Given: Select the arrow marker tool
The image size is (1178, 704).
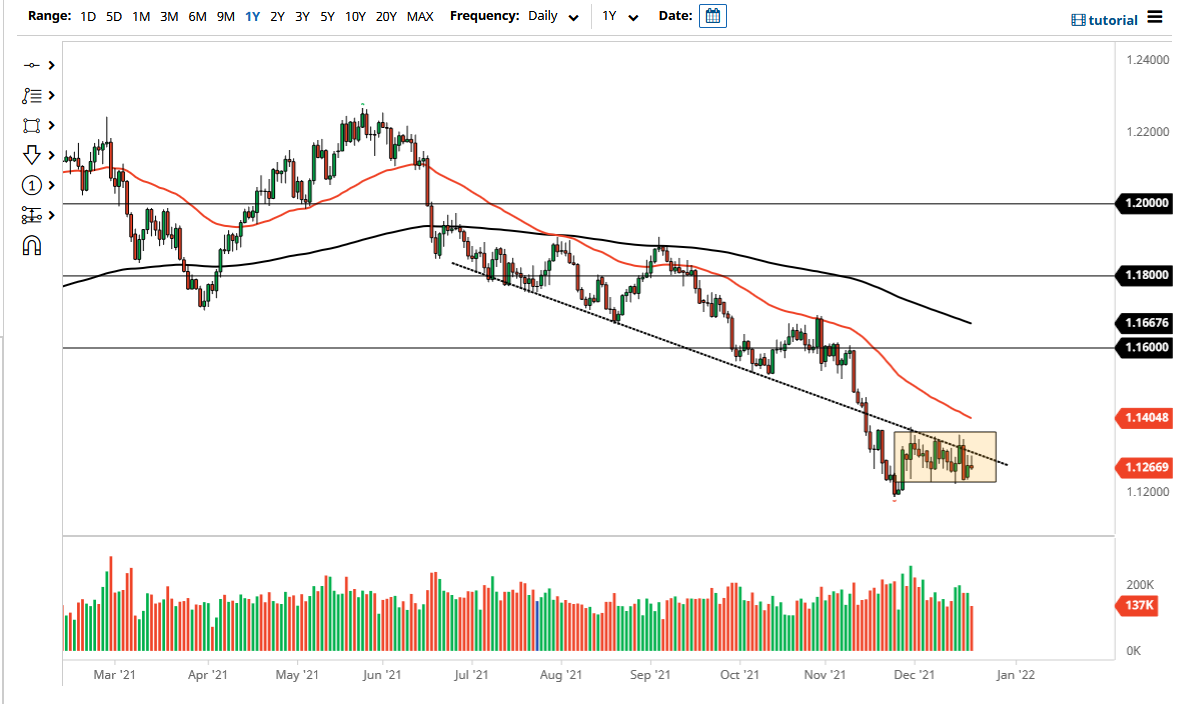Looking at the screenshot, I should [32, 155].
